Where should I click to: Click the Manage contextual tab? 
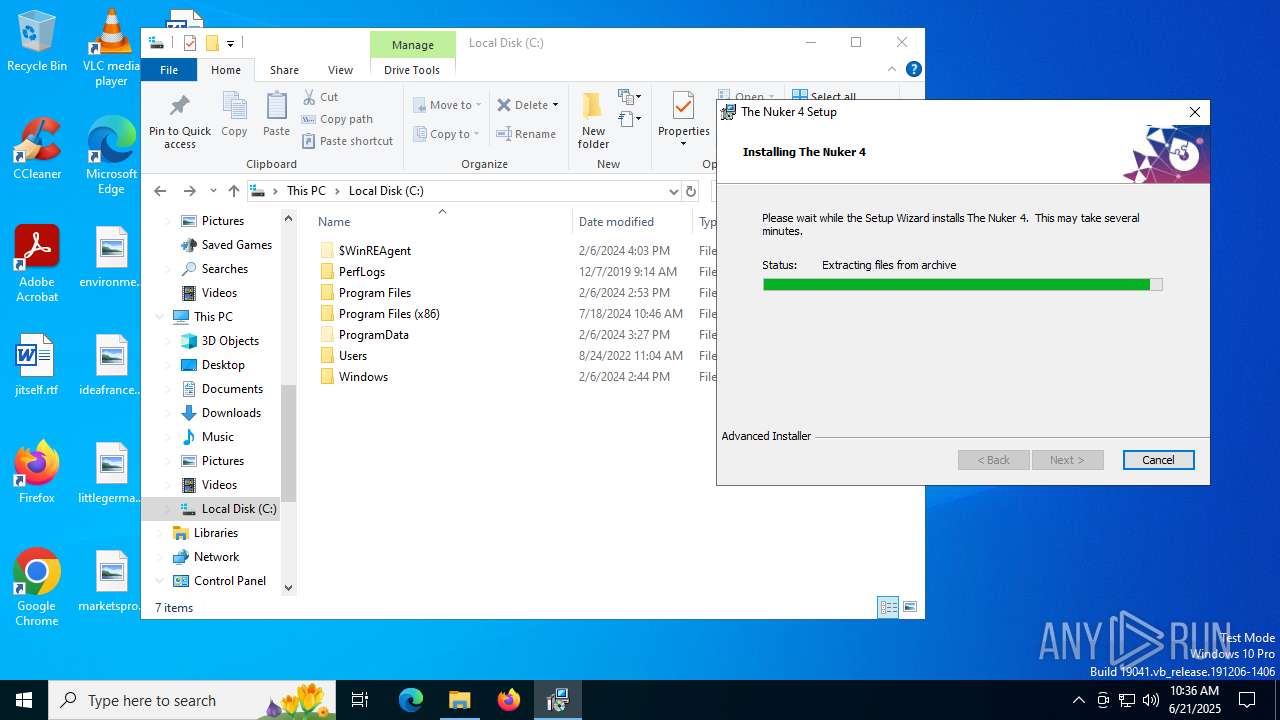(x=412, y=45)
